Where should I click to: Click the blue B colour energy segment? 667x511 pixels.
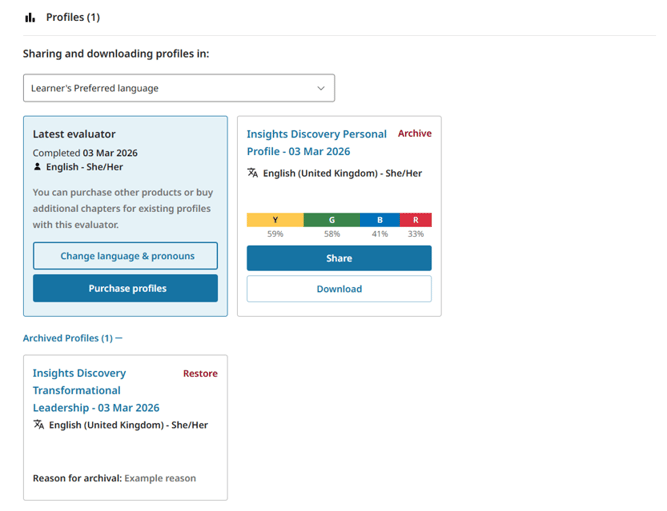[380, 220]
